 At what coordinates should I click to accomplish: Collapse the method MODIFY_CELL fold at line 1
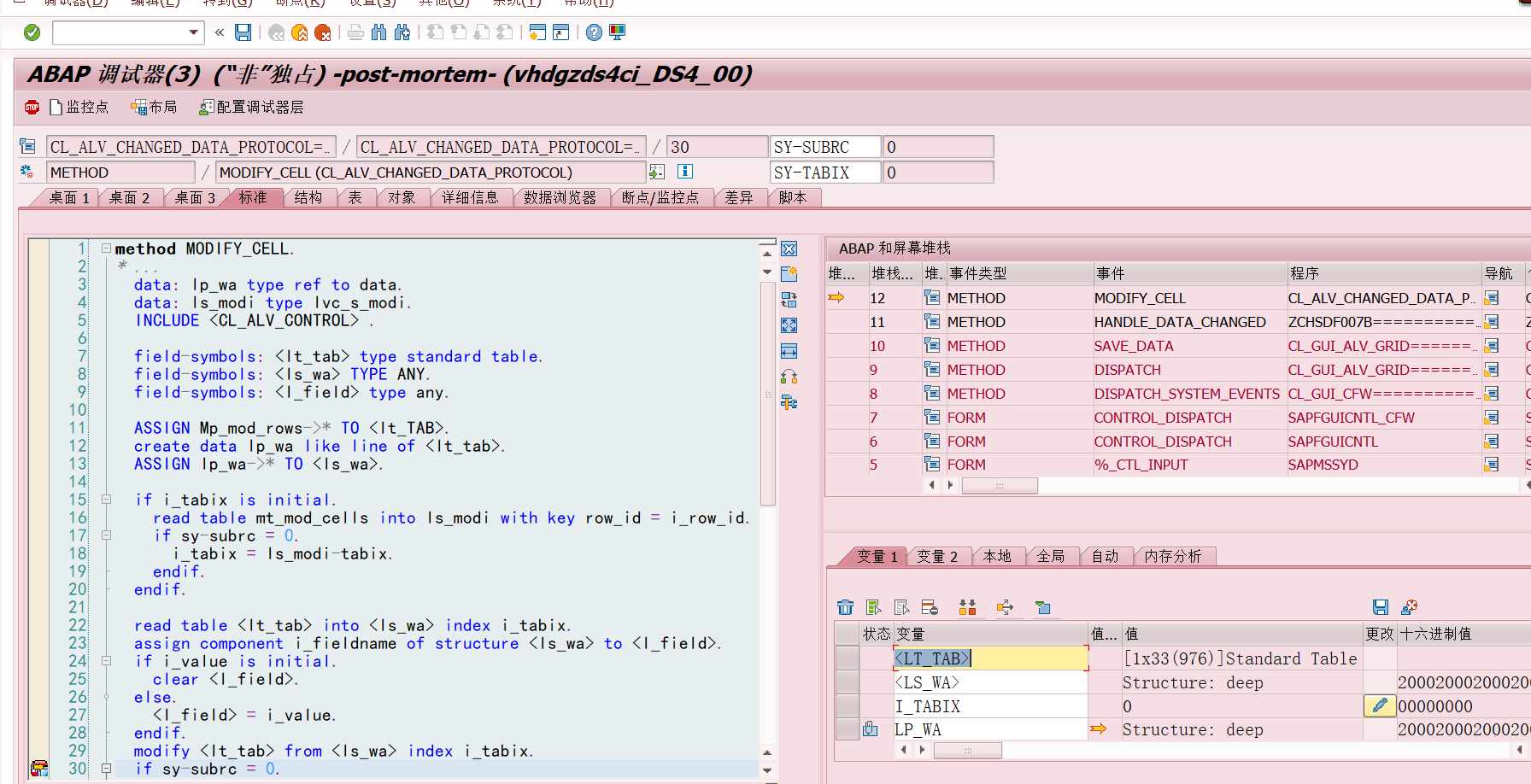click(106, 249)
